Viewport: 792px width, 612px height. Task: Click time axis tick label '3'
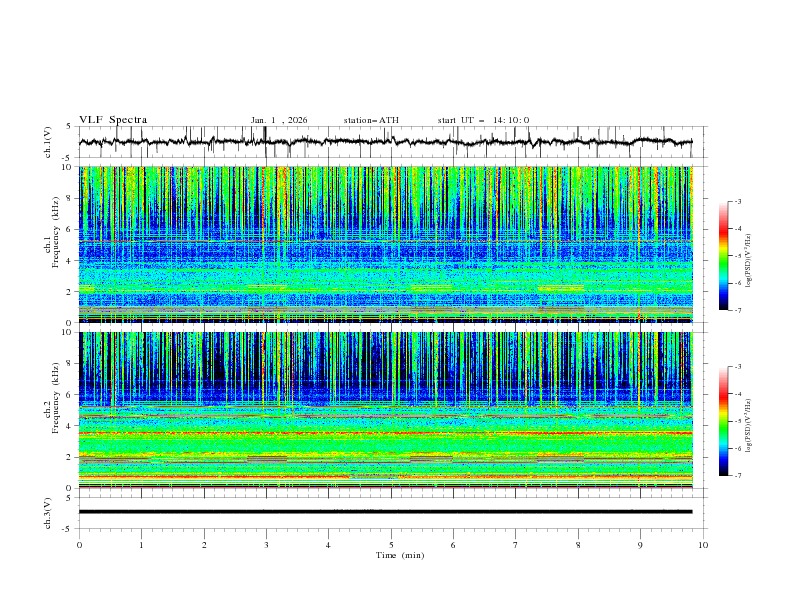pos(266,545)
